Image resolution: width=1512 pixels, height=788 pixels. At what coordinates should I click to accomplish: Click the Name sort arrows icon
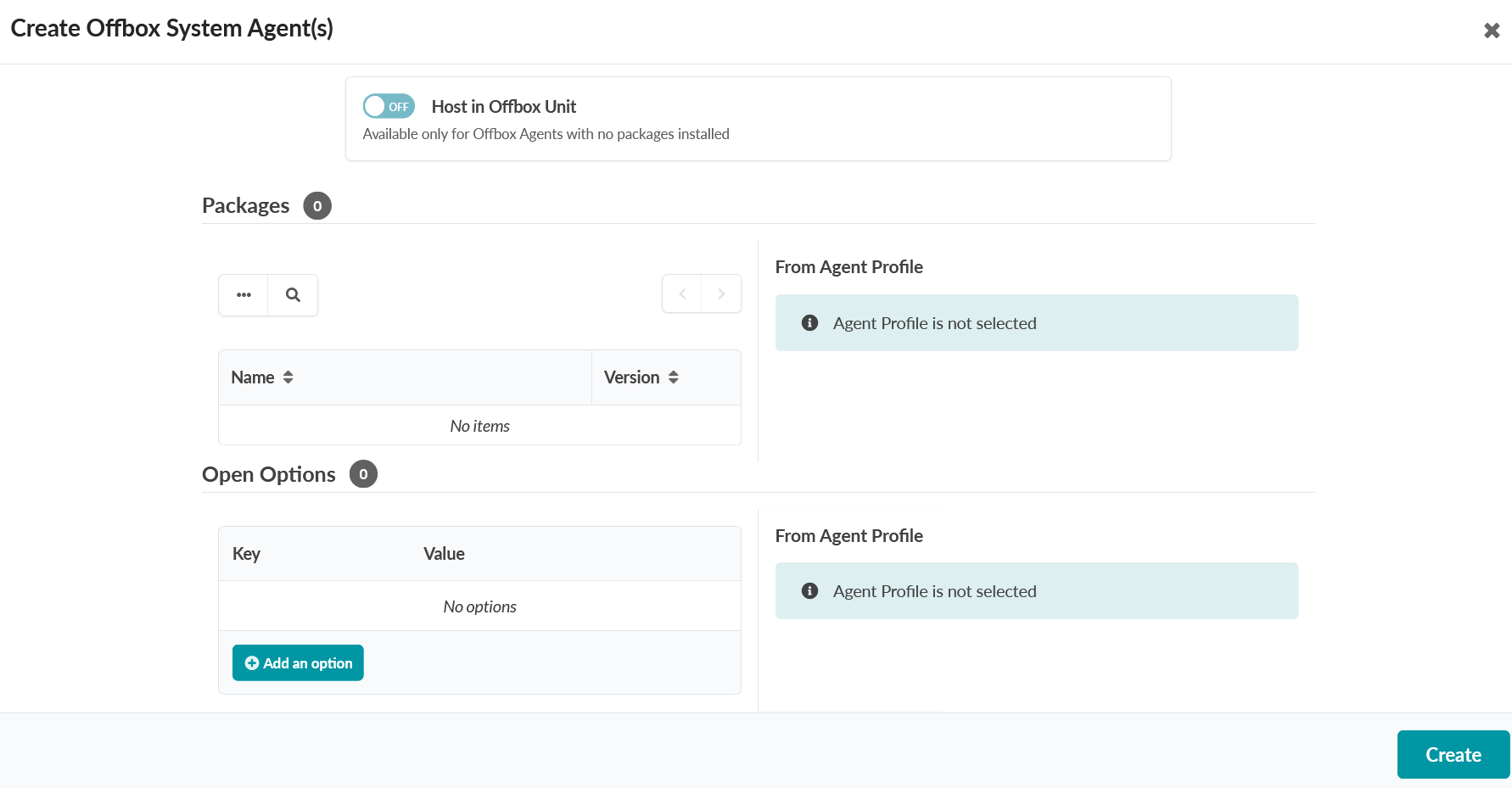288,377
